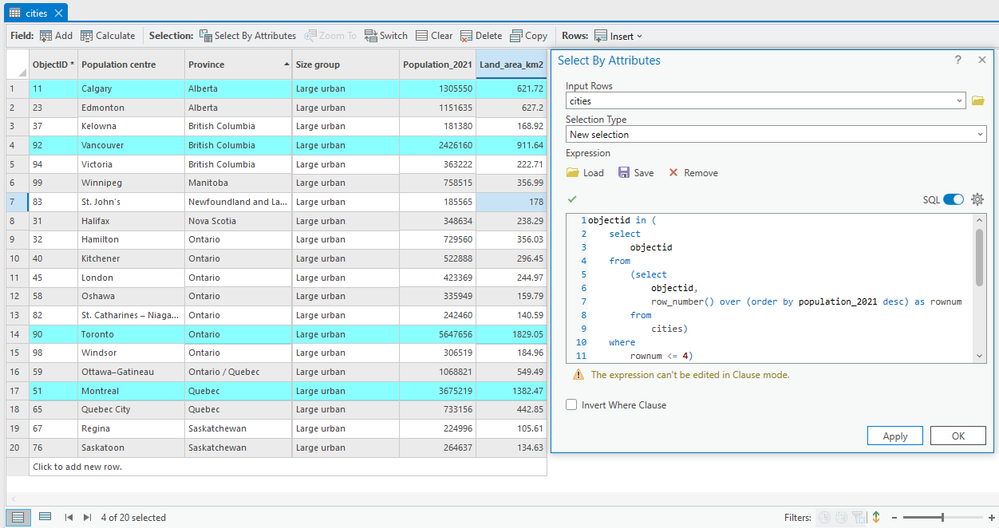Enable Invert Where Clause checkbox

[x=572, y=405]
